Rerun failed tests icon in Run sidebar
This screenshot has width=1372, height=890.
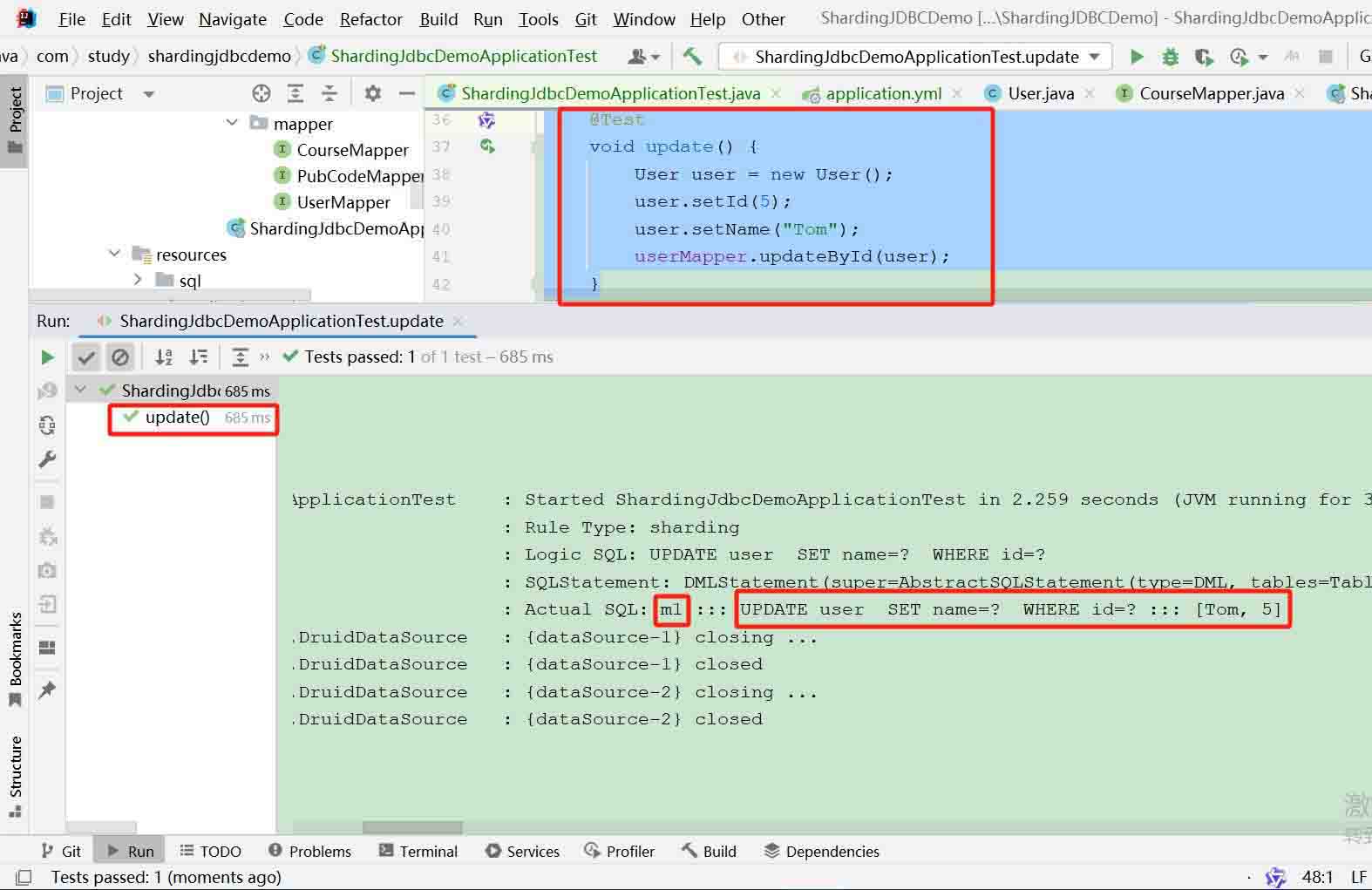pyautogui.click(x=47, y=391)
